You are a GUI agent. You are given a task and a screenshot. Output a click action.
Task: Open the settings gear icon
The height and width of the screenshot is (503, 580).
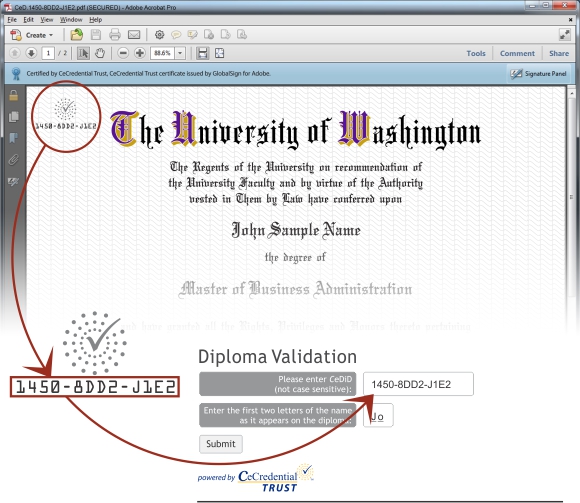159,35
